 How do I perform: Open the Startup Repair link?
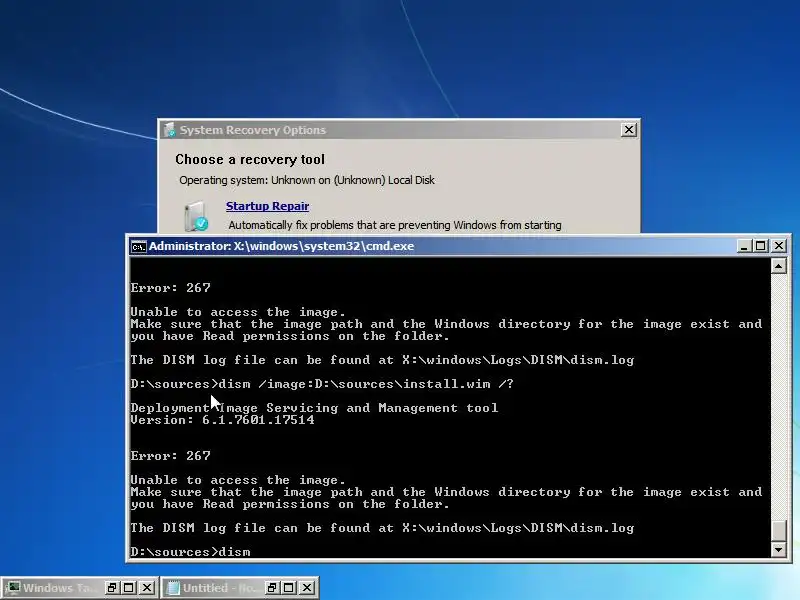click(267, 206)
